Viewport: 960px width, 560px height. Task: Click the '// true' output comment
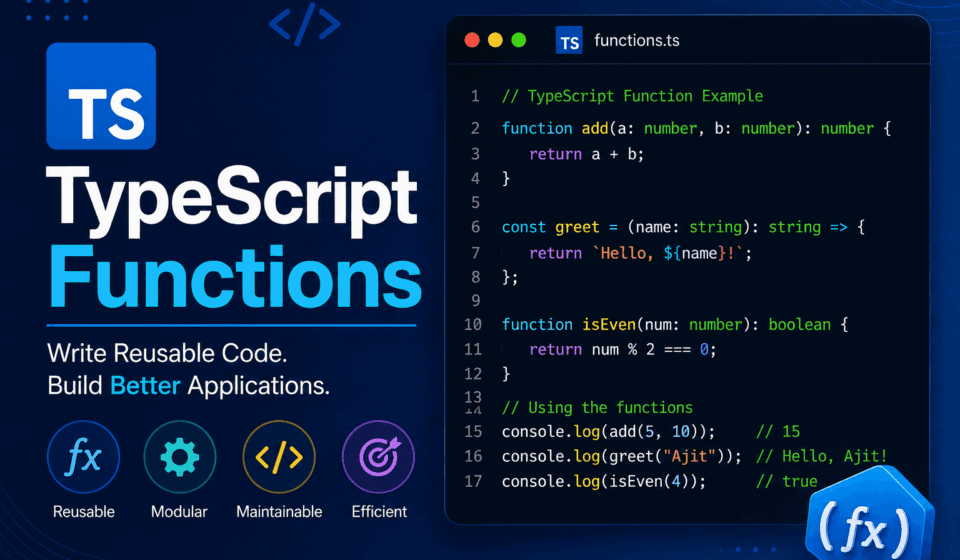click(x=787, y=482)
